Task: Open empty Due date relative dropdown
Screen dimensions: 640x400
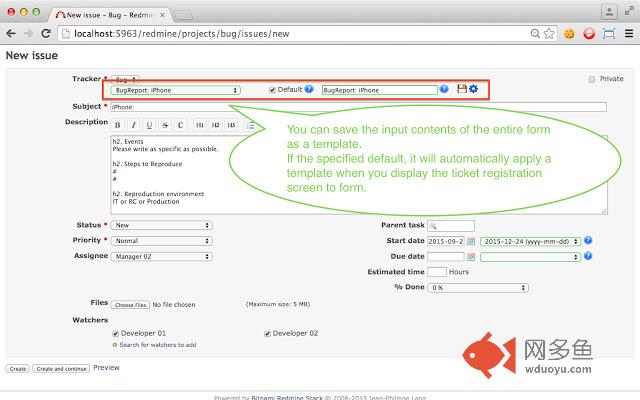Action: pyautogui.click(x=530, y=257)
